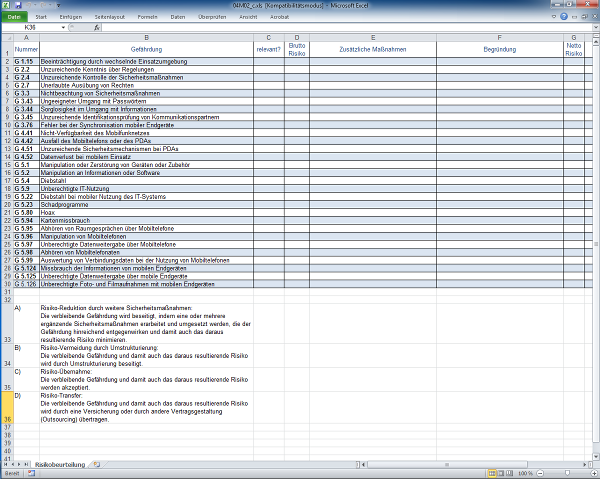Image resolution: width=600 pixels, height=479 pixels.
Task: Click the Select All corner button
Action: point(5,37)
